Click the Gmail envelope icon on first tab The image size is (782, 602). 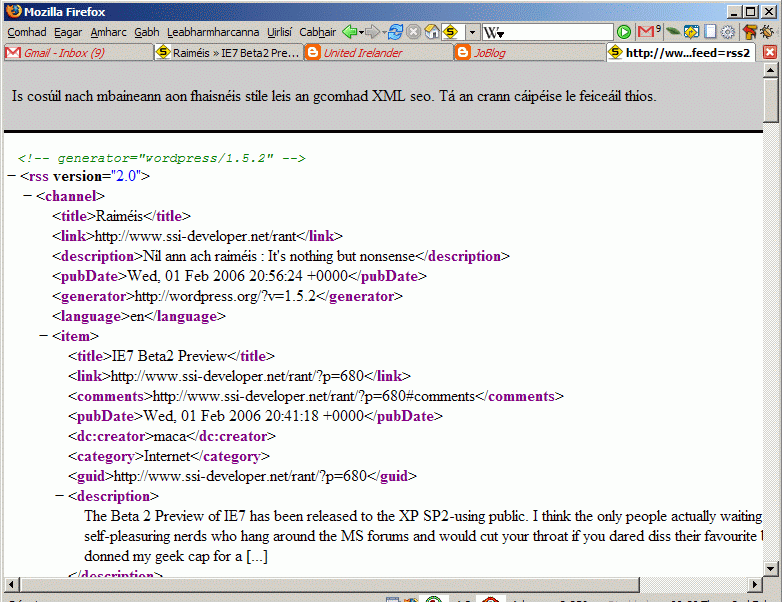(13, 52)
